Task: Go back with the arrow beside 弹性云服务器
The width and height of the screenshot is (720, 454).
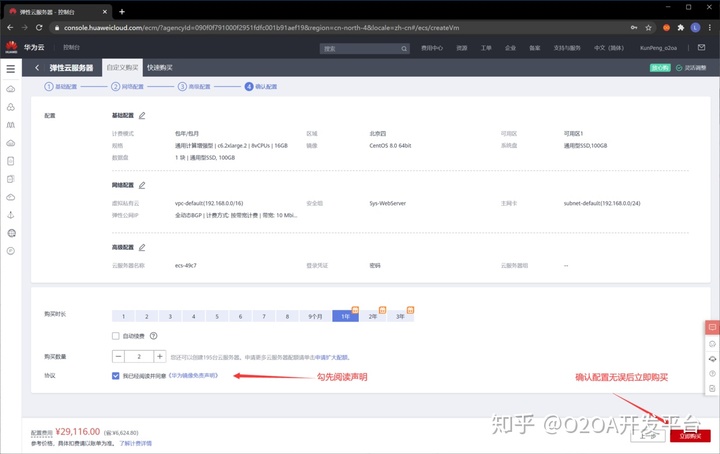Action: point(37,68)
